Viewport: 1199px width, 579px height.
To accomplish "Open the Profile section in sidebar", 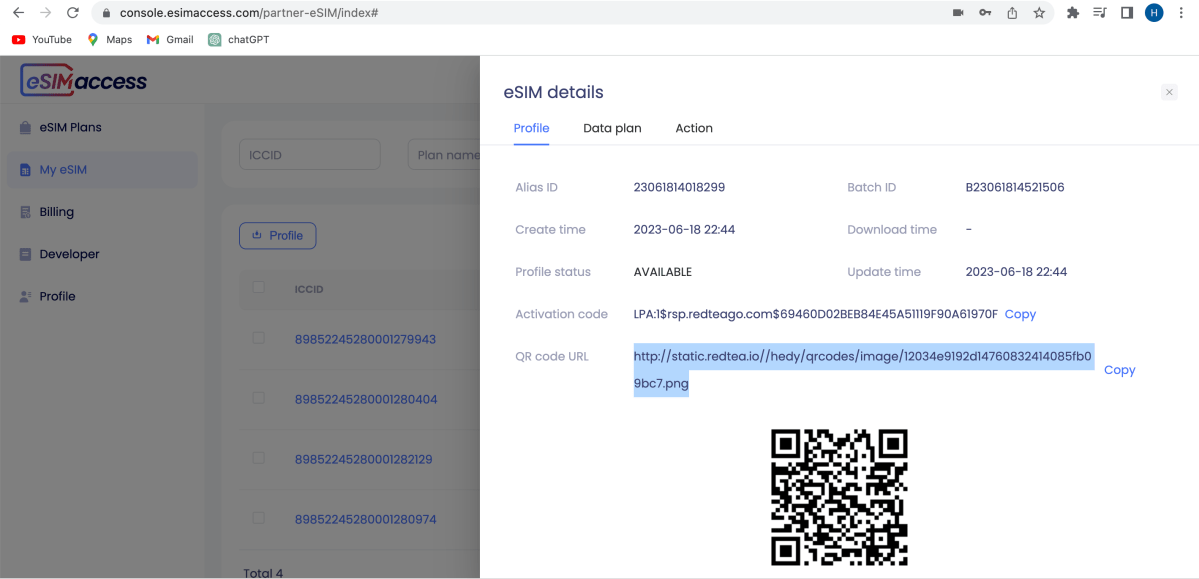I will pyautogui.click(x=59, y=295).
